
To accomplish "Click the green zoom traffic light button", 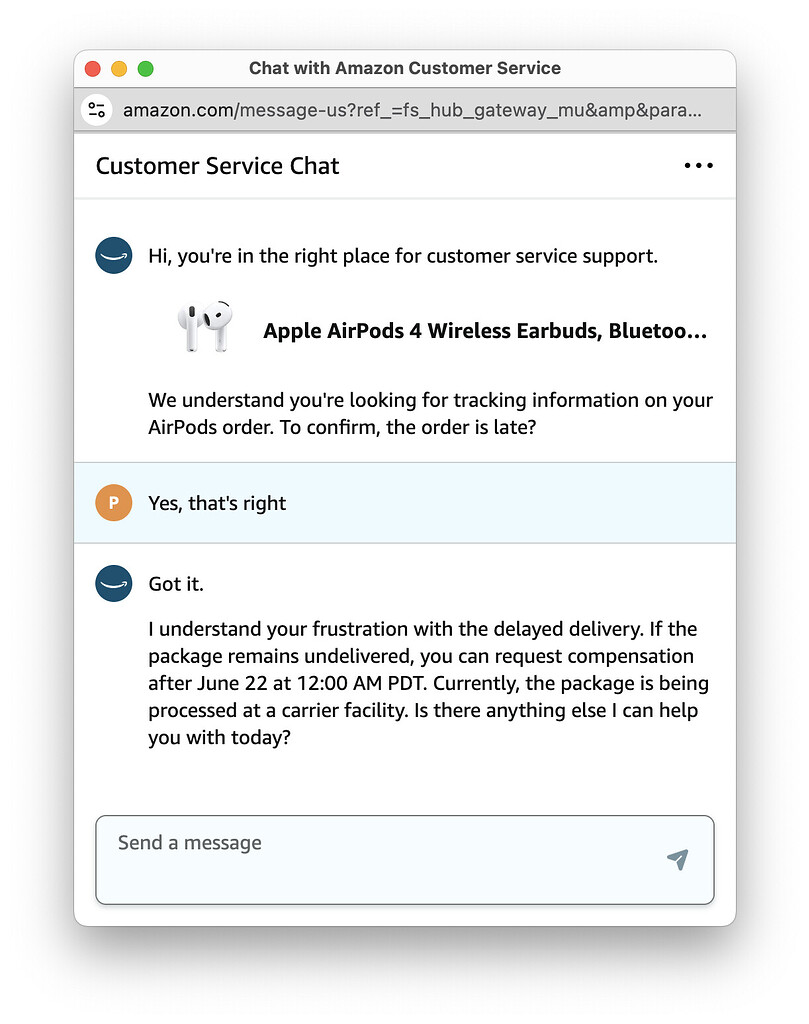I will pos(146,68).
